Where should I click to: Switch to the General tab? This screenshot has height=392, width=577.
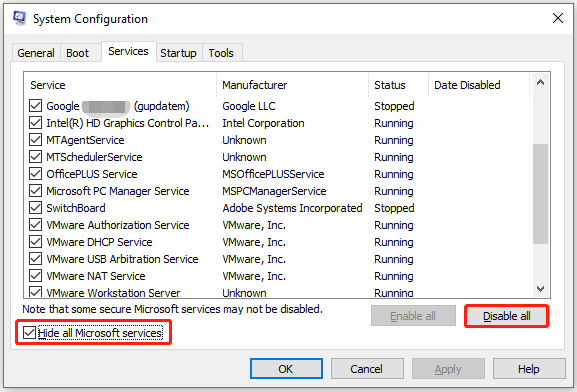pos(36,53)
